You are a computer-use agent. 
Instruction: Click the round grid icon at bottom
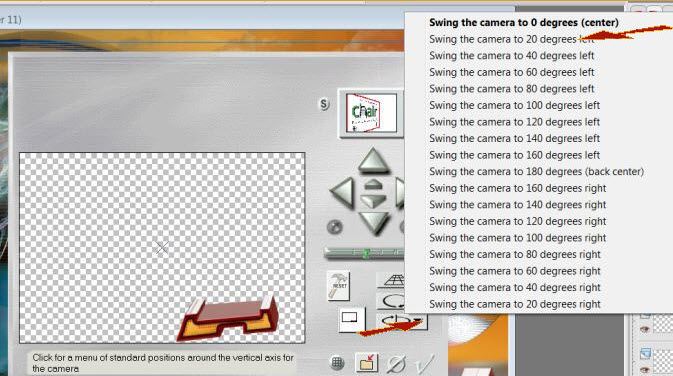[338, 363]
